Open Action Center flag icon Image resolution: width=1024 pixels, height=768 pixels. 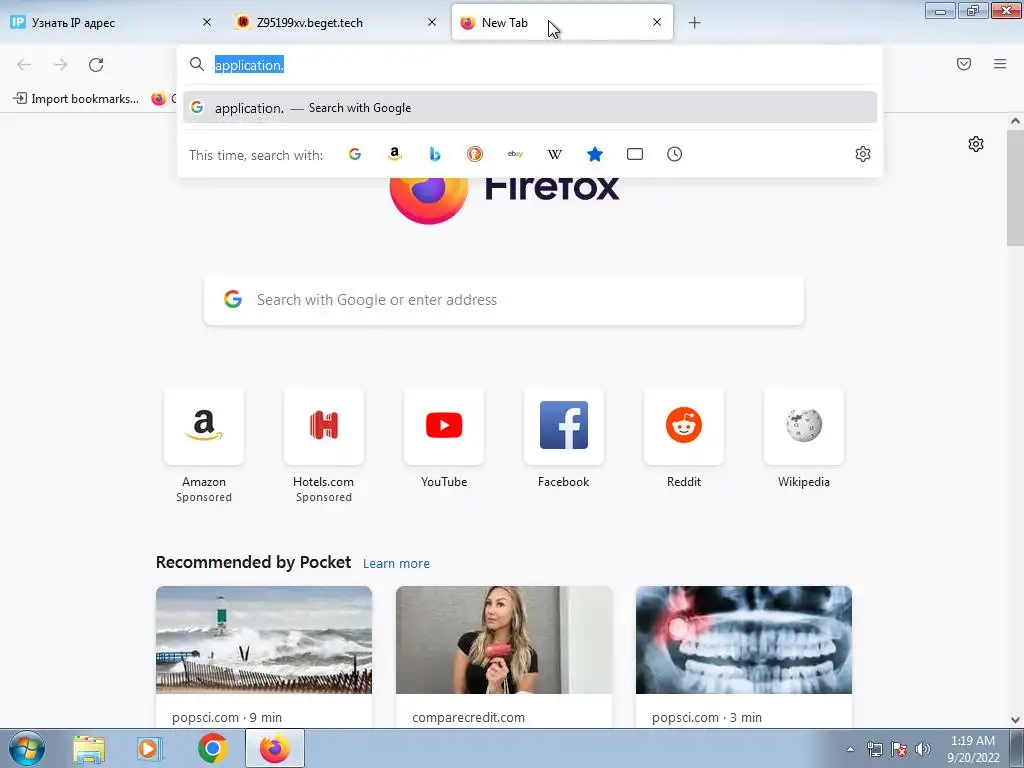tap(899, 749)
